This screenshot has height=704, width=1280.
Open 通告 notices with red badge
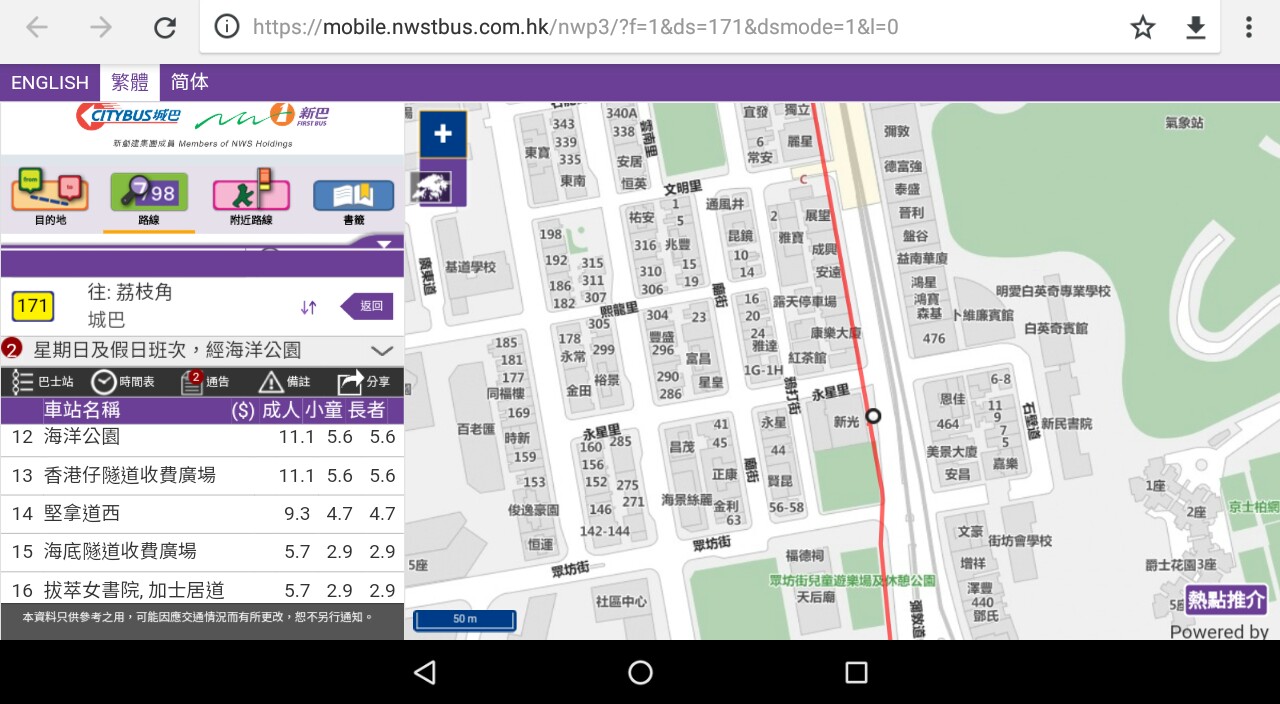click(205, 382)
